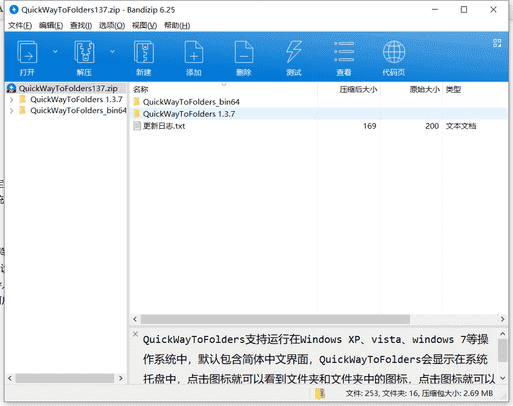Click the 代码页 (Code page) globe icon
Image resolution: width=513 pixels, height=406 pixels.
(x=394, y=52)
